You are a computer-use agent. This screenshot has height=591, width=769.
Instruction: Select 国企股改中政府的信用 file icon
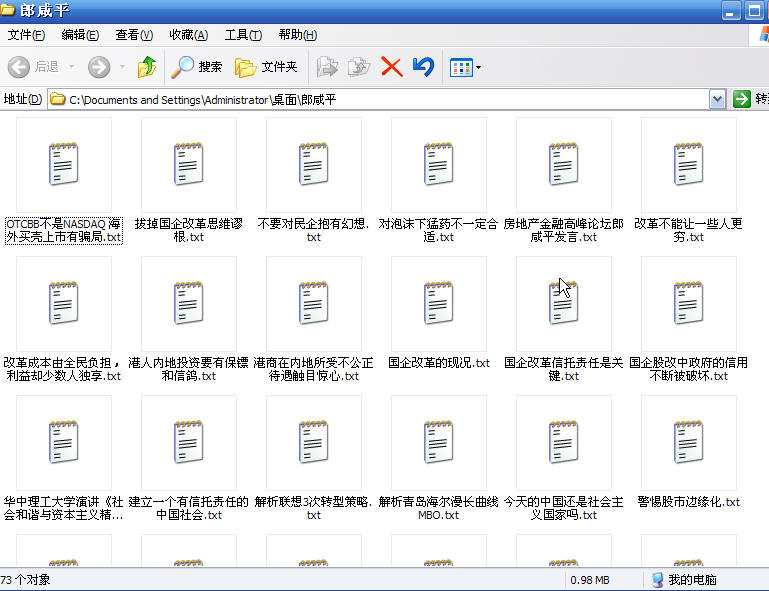pos(689,303)
